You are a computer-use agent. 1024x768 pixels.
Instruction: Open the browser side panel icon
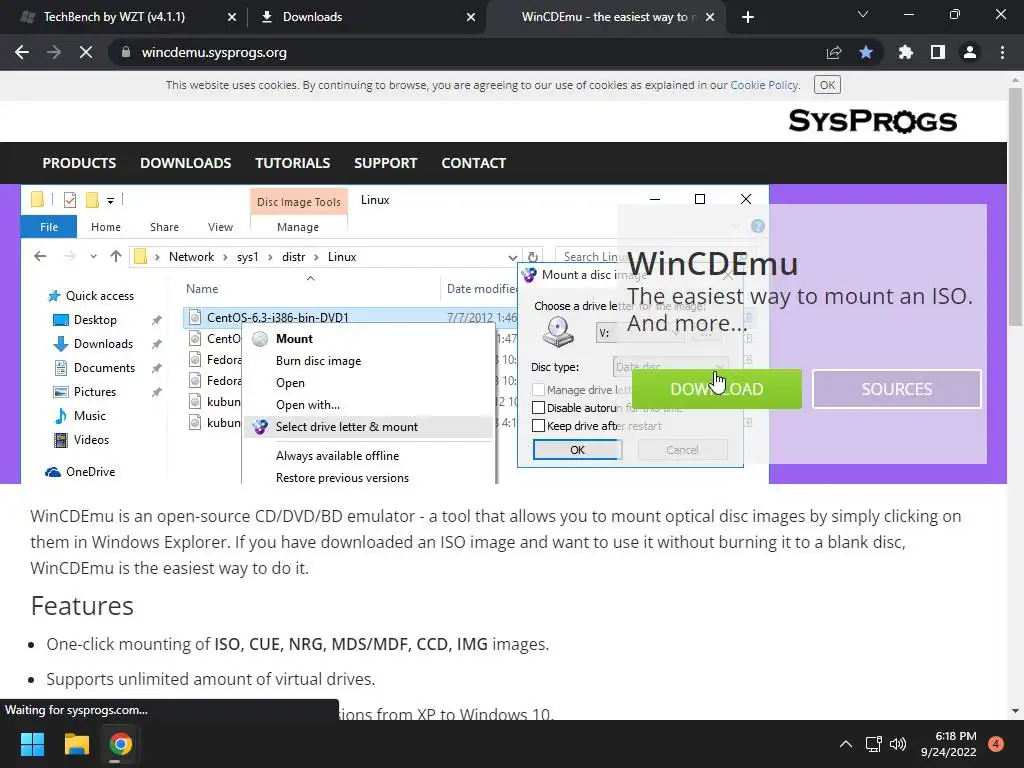(938, 52)
